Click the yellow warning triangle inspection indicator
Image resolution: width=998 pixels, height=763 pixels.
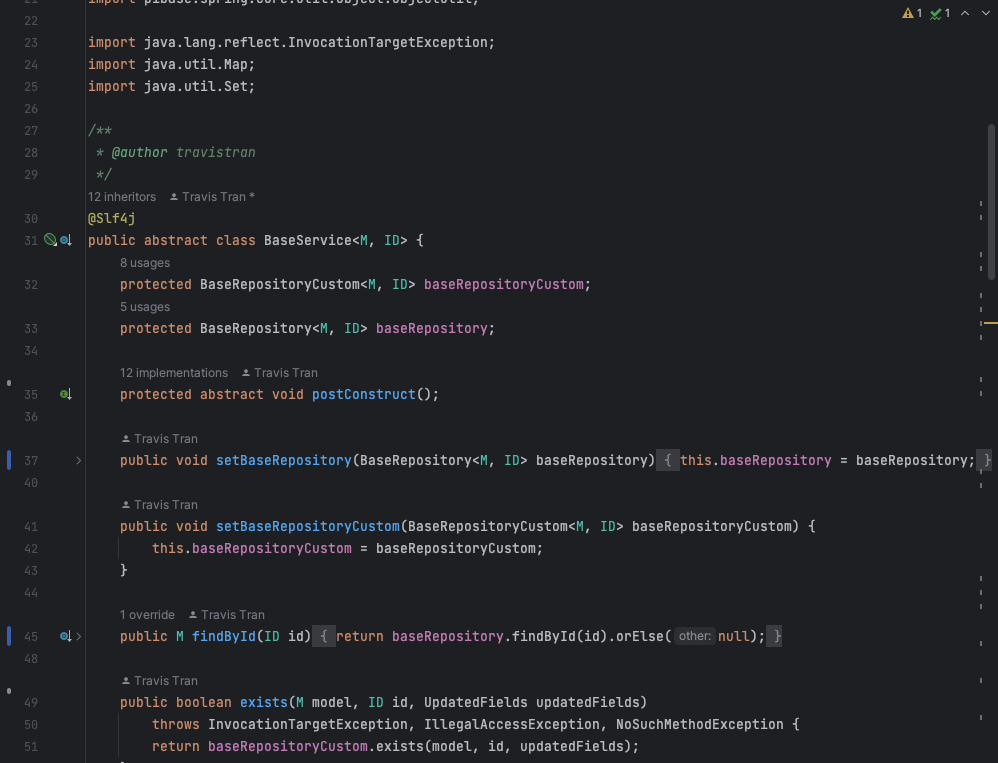coord(907,13)
